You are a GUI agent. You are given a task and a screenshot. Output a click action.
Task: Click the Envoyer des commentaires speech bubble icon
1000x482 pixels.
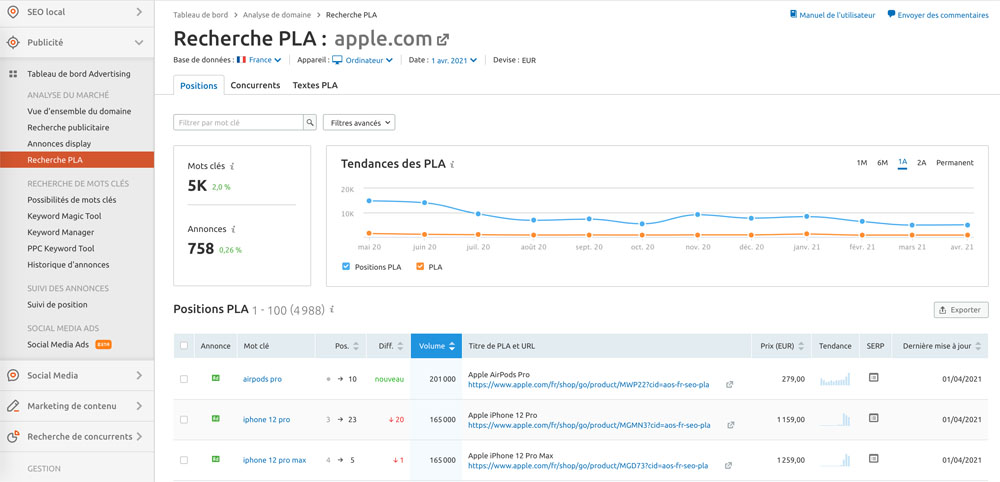click(x=891, y=14)
